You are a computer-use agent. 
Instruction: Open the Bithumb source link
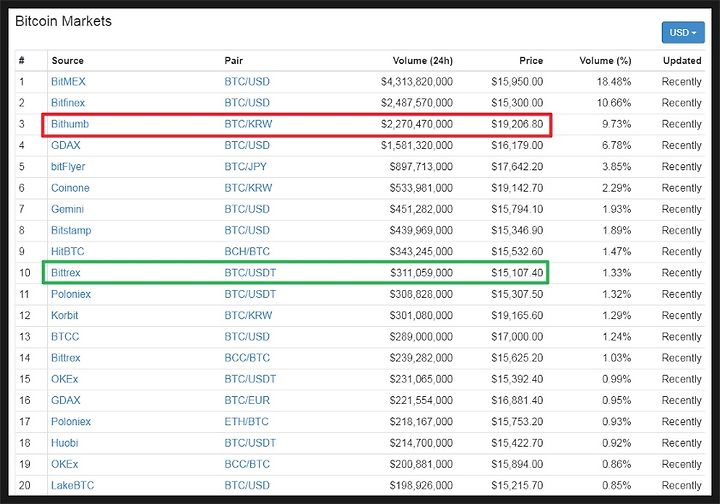click(70, 124)
